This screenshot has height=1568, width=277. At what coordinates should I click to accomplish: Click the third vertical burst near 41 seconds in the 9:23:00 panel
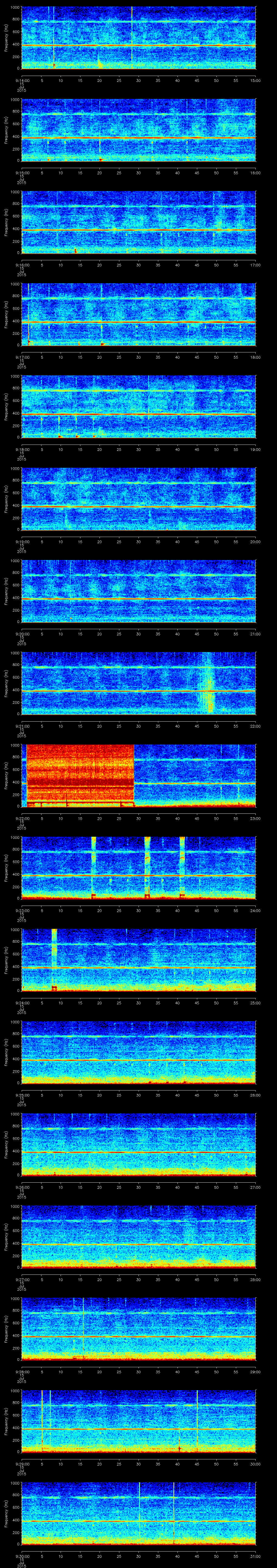pyautogui.click(x=182, y=868)
